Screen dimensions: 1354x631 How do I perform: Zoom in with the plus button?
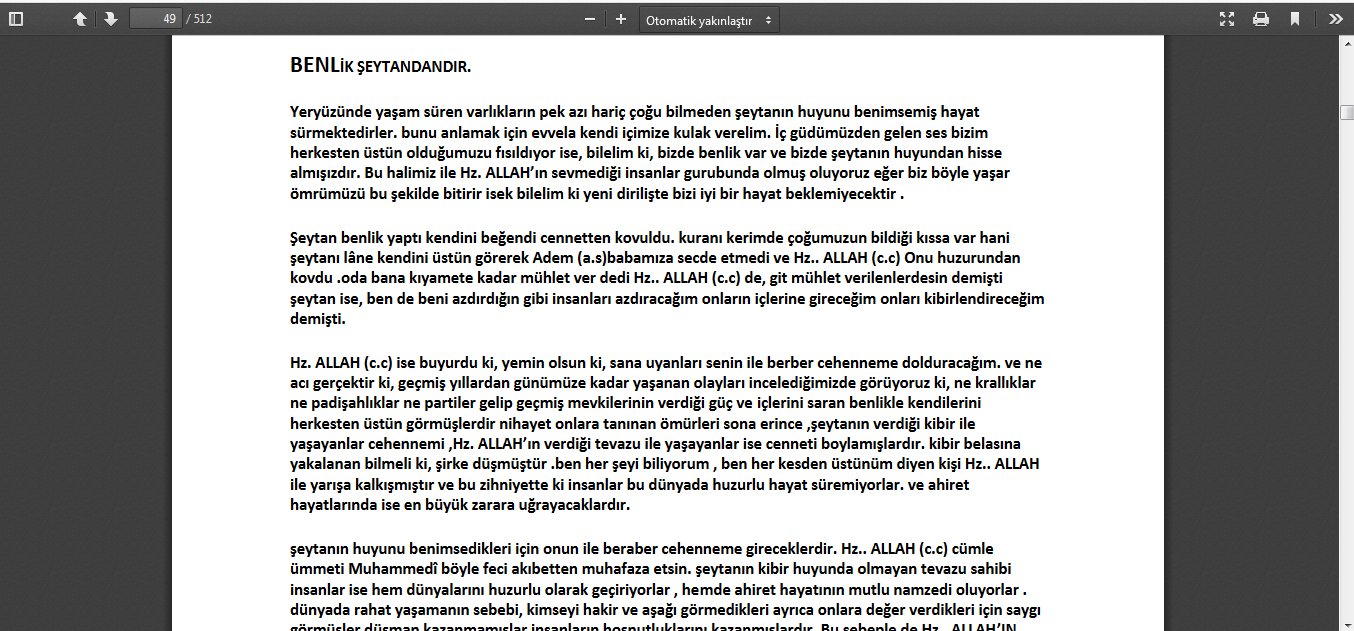click(x=621, y=19)
